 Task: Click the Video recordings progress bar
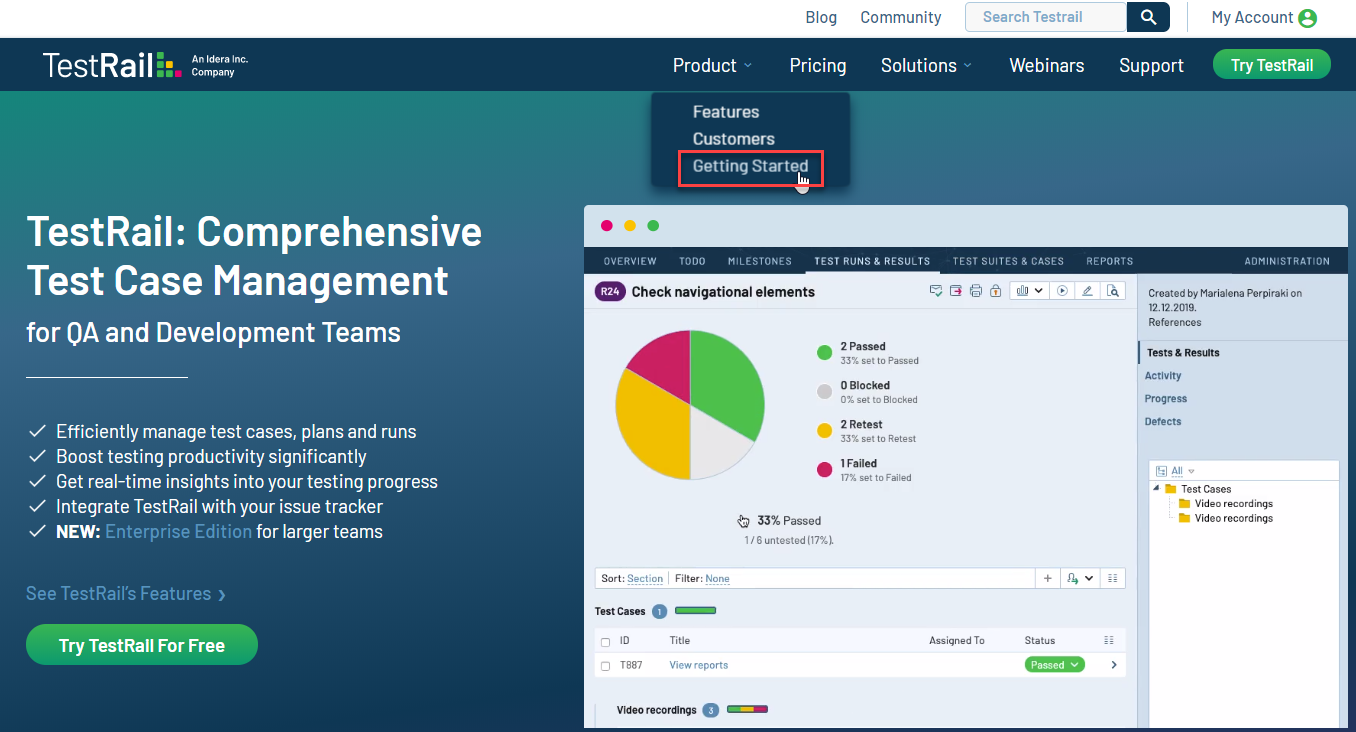747,710
